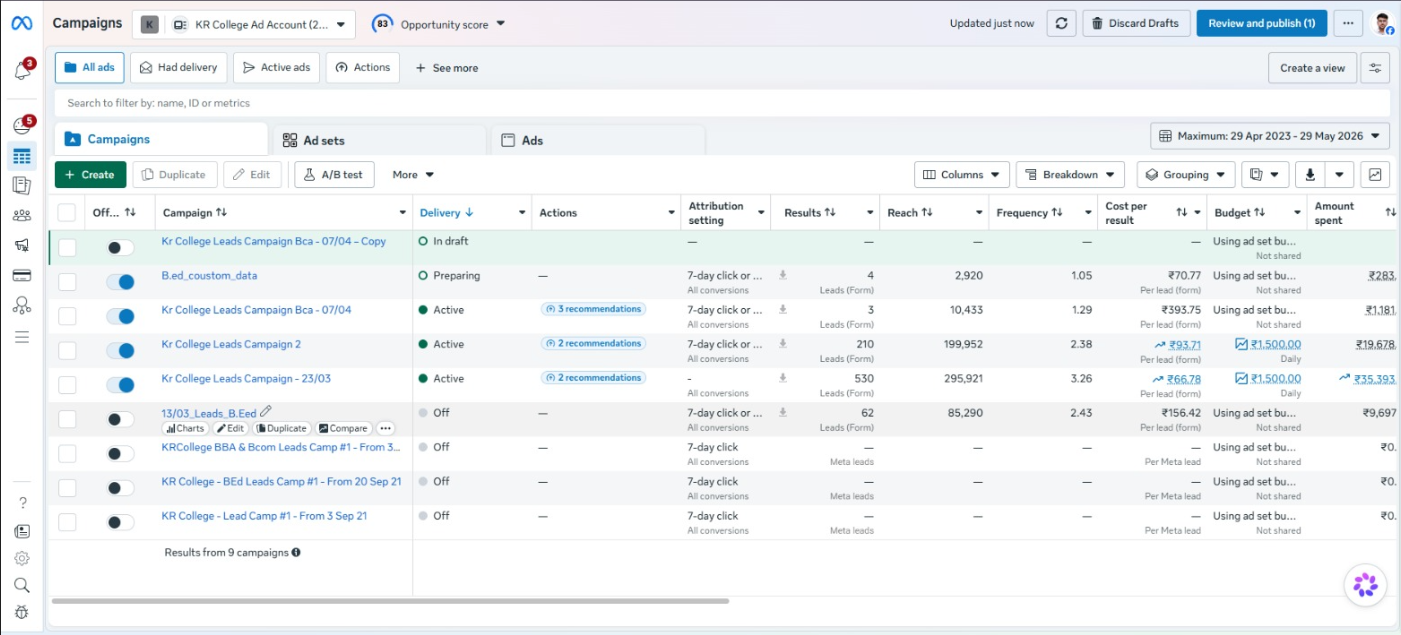
Task: Click the pencil icon next to 13/03_Leads_B.Eed
Action: pyautogui.click(x=266, y=412)
